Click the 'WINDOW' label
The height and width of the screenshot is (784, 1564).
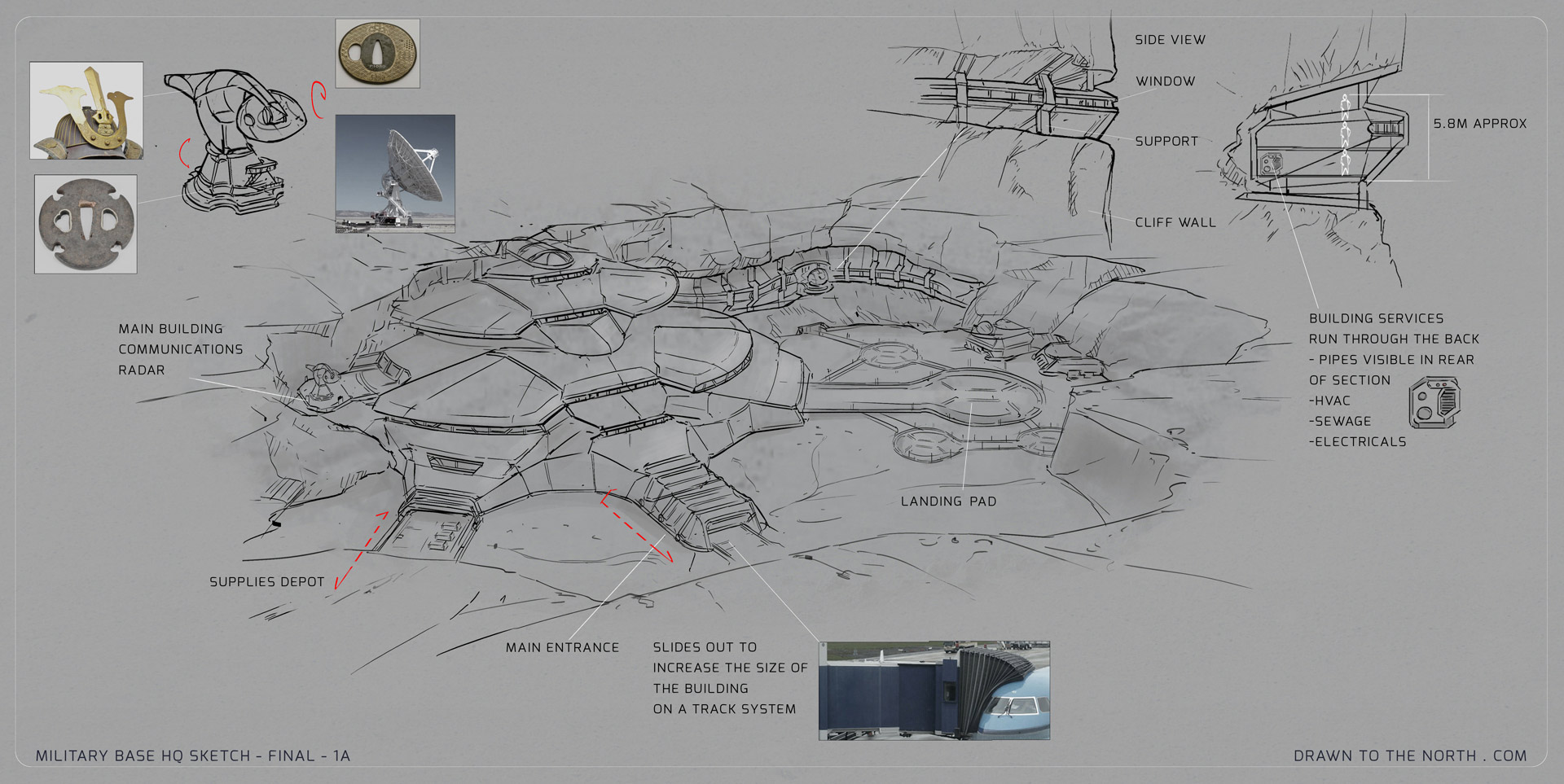pyautogui.click(x=1166, y=81)
